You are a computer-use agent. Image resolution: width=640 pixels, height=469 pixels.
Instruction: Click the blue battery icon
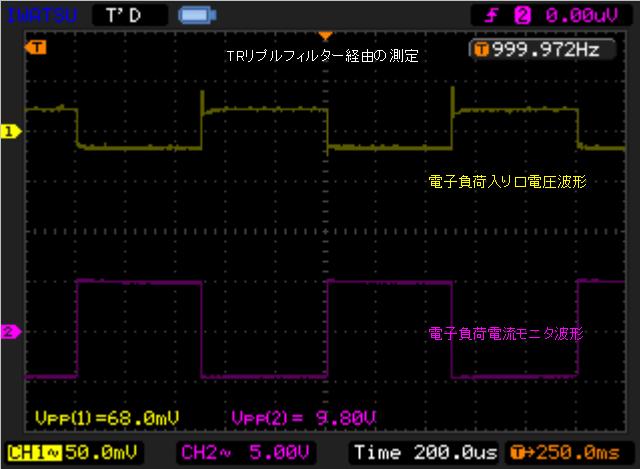197,16
